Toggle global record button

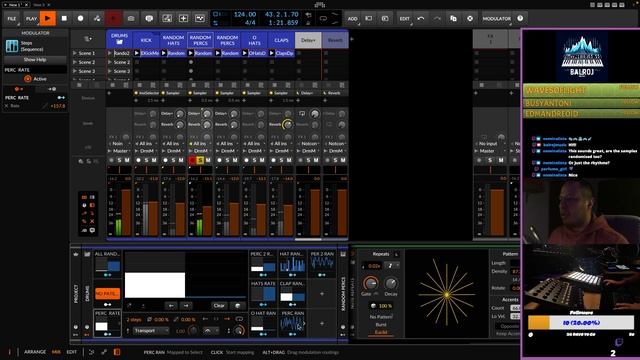pyautogui.click(x=80, y=18)
